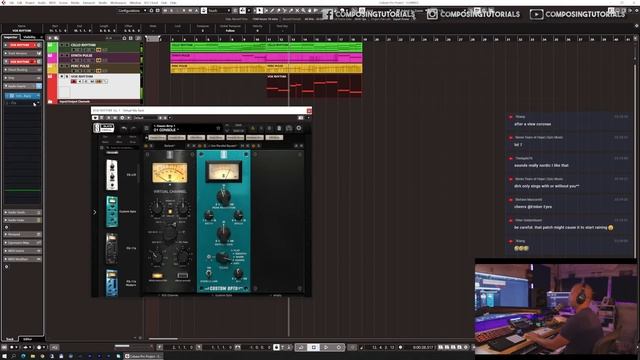Select the white FG-116 module thumbnail
Screen dimensions: 640x360
[x=112, y=175]
